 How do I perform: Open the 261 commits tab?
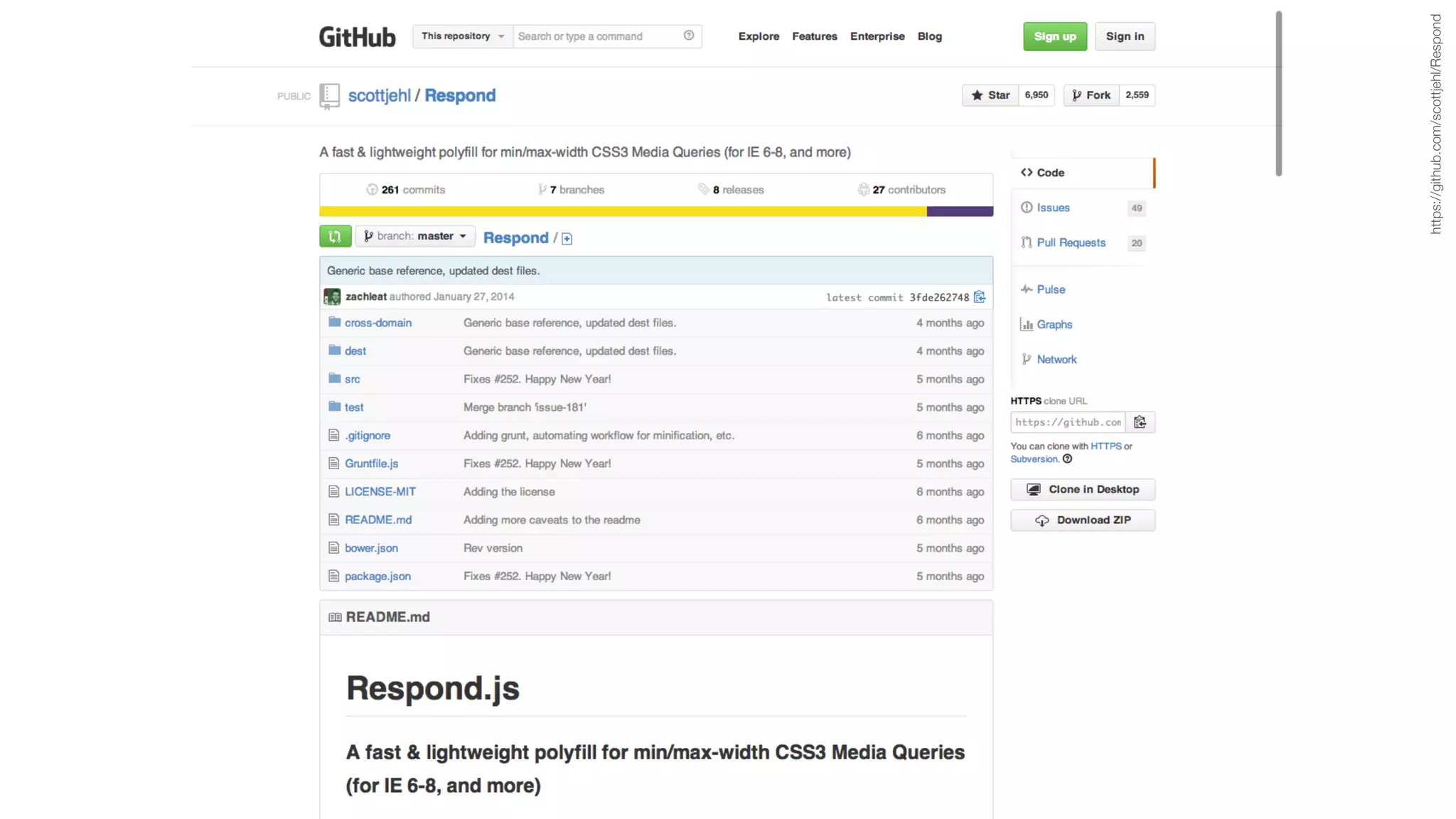(405, 190)
